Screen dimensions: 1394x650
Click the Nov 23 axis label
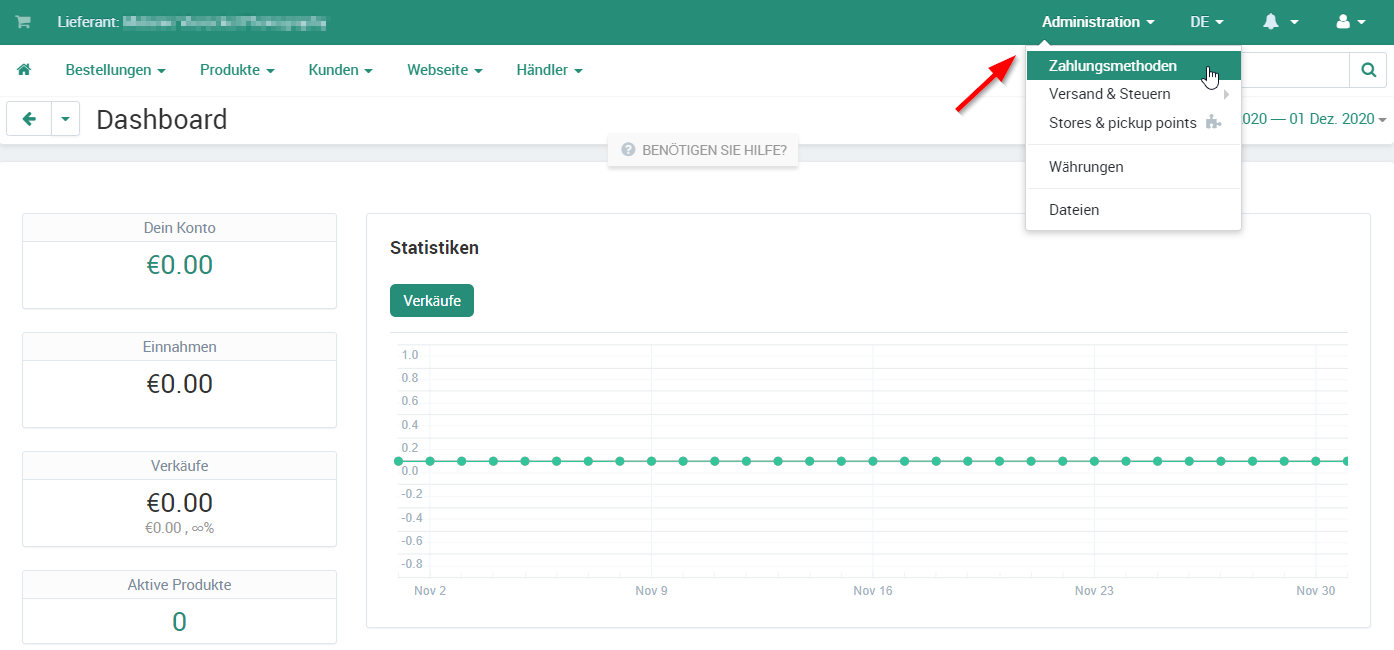(x=1094, y=591)
